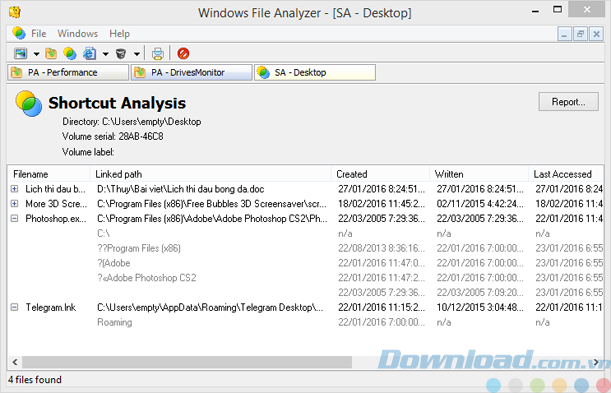
Task: Click the C:\ sub-row entry
Action: click(x=104, y=234)
